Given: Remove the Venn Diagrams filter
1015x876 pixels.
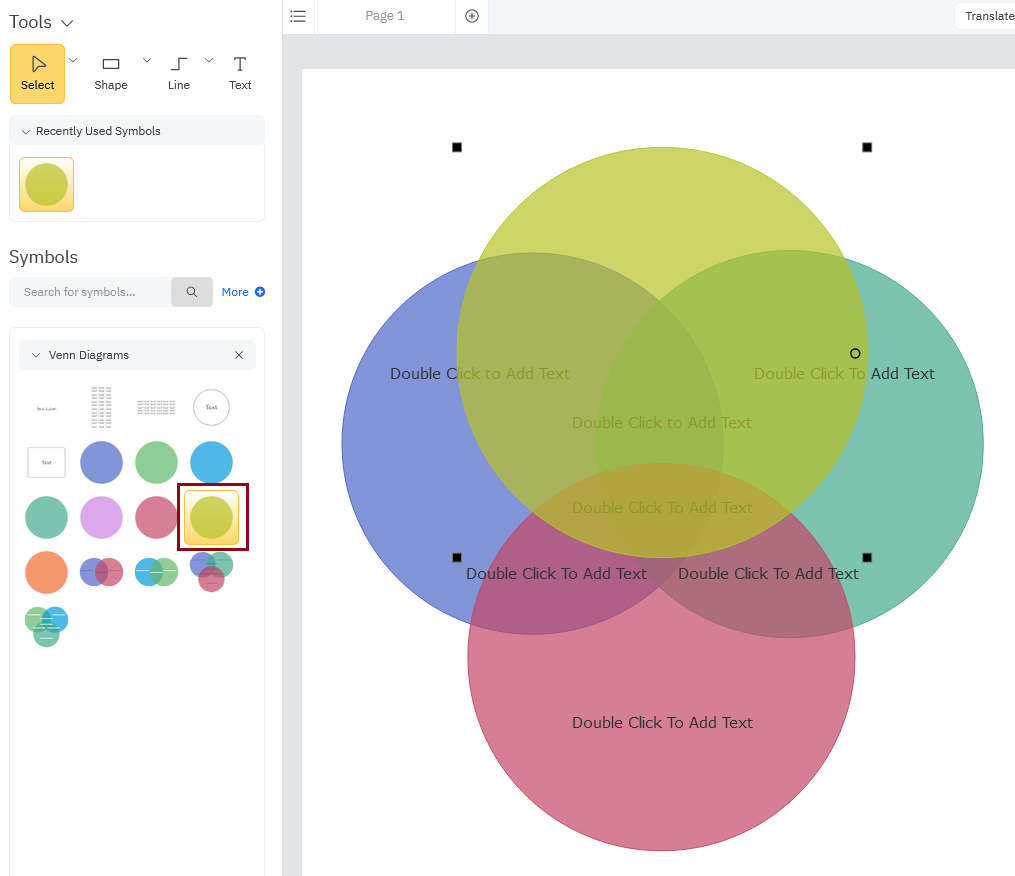Looking at the screenshot, I should pos(239,355).
